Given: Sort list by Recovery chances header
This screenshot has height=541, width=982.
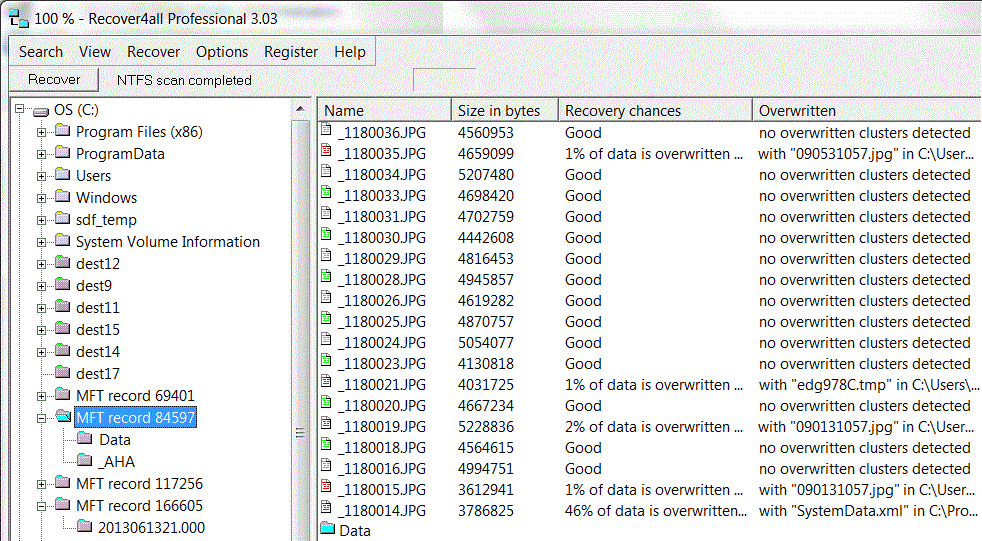Looking at the screenshot, I should click(655, 111).
